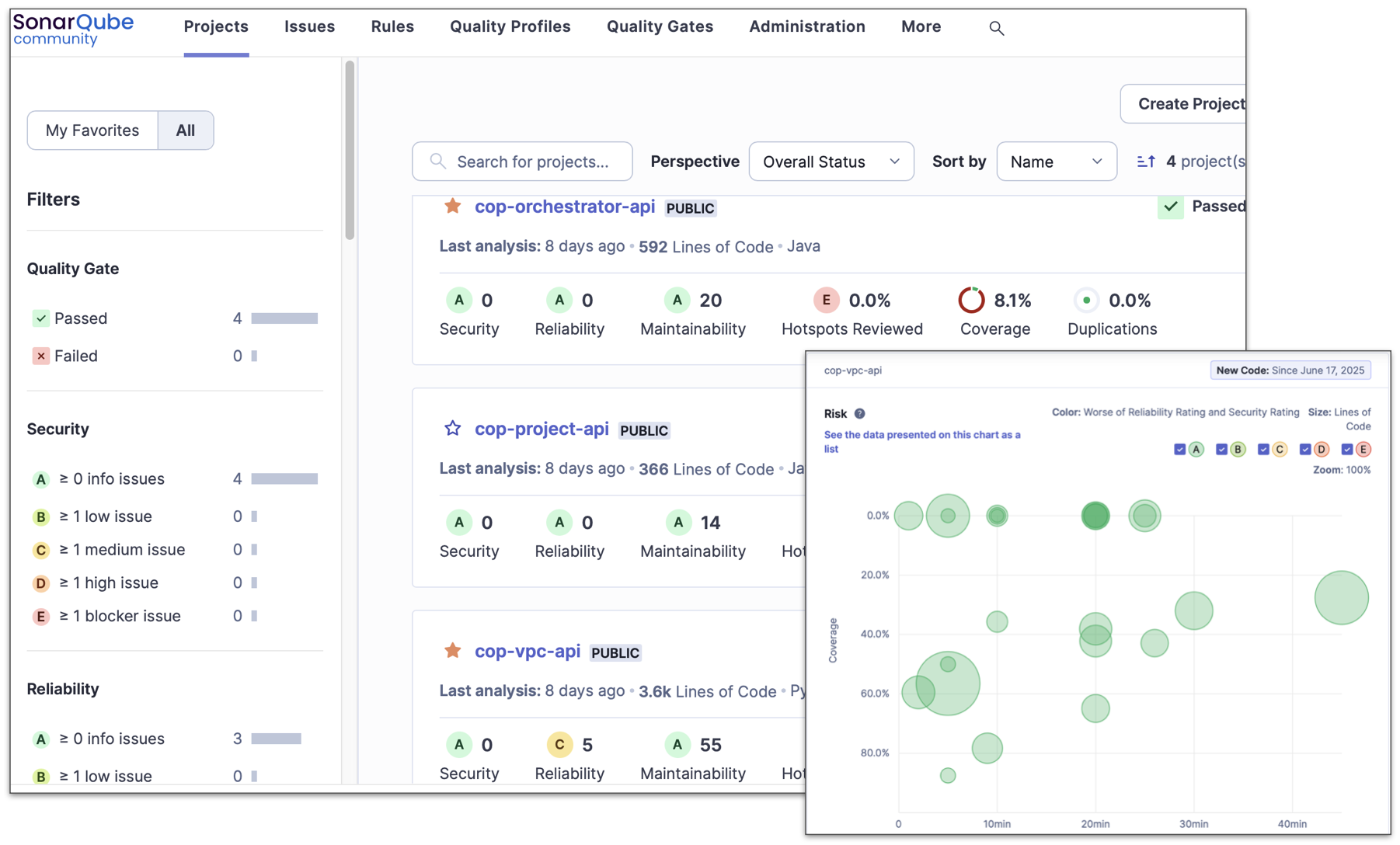
Task: Click the Passed quality gate check icon filter
Action: (x=41, y=318)
